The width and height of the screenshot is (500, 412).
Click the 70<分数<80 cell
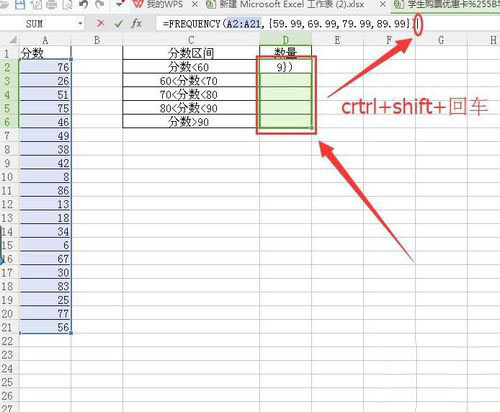(191, 94)
